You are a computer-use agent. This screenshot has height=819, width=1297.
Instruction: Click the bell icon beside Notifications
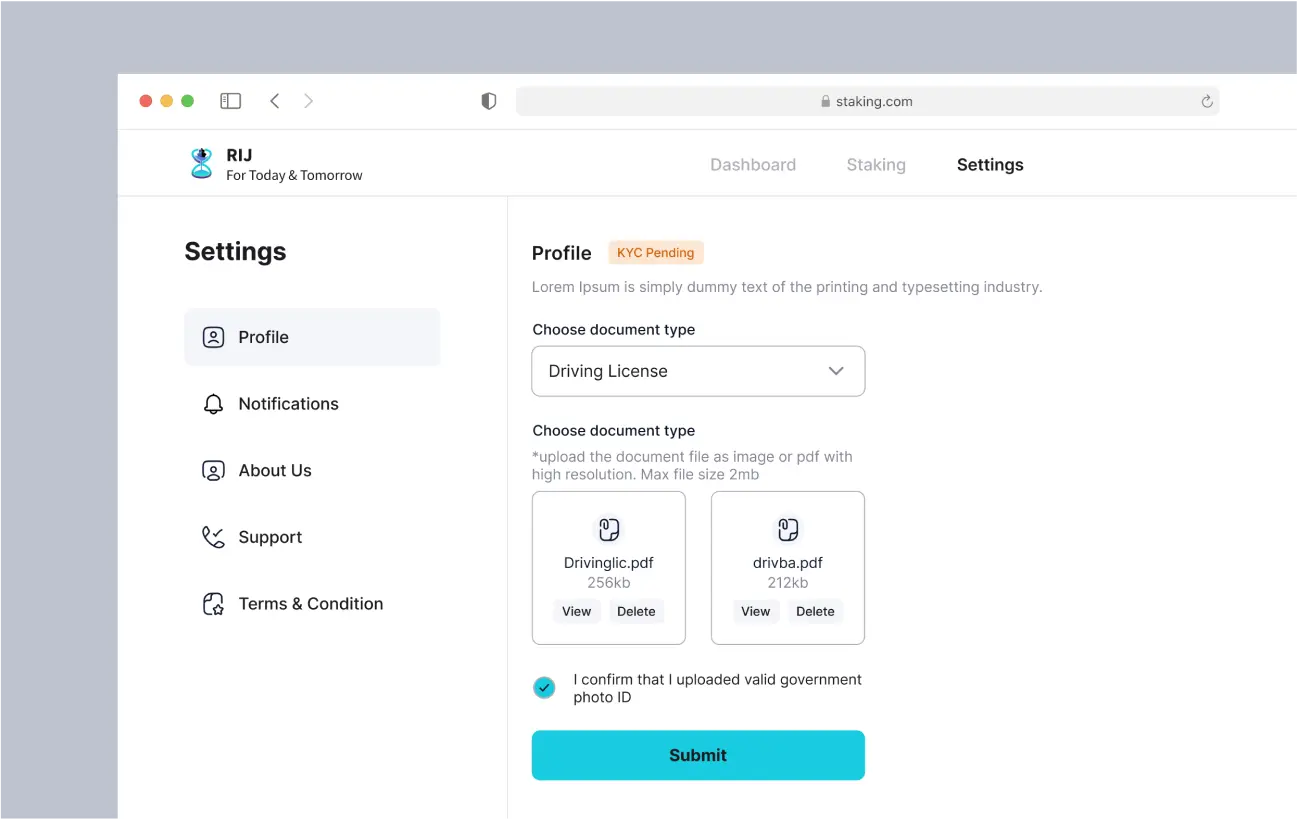pyautogui.click(x=213, y=404)
